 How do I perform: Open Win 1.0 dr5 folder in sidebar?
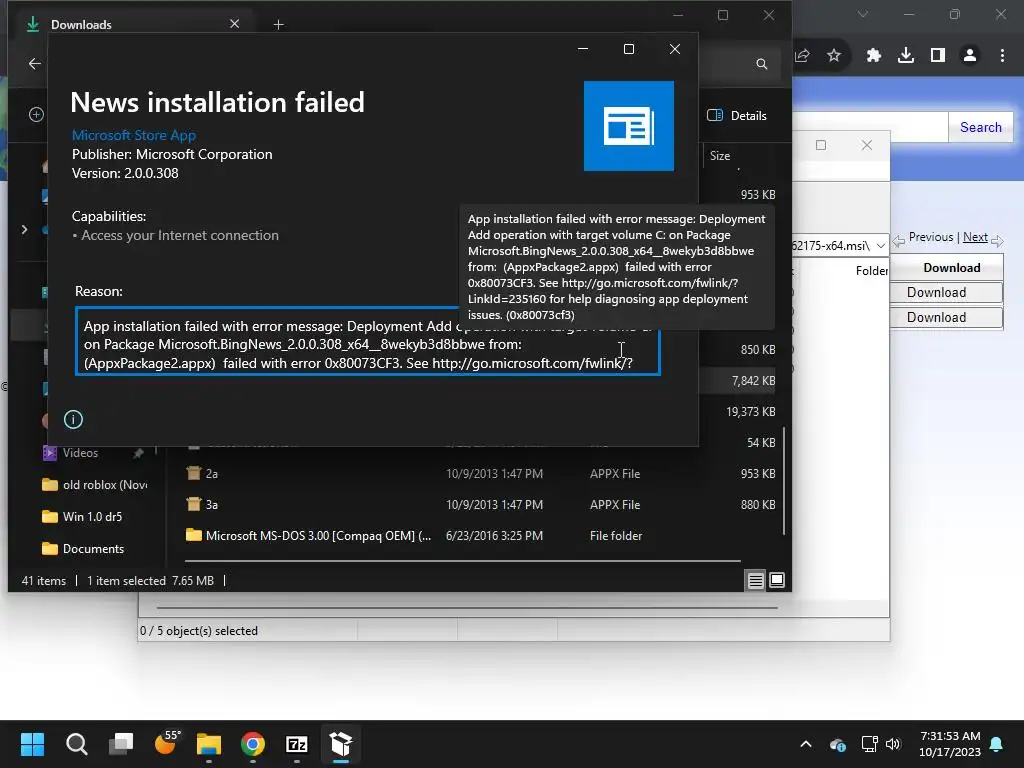82,517
